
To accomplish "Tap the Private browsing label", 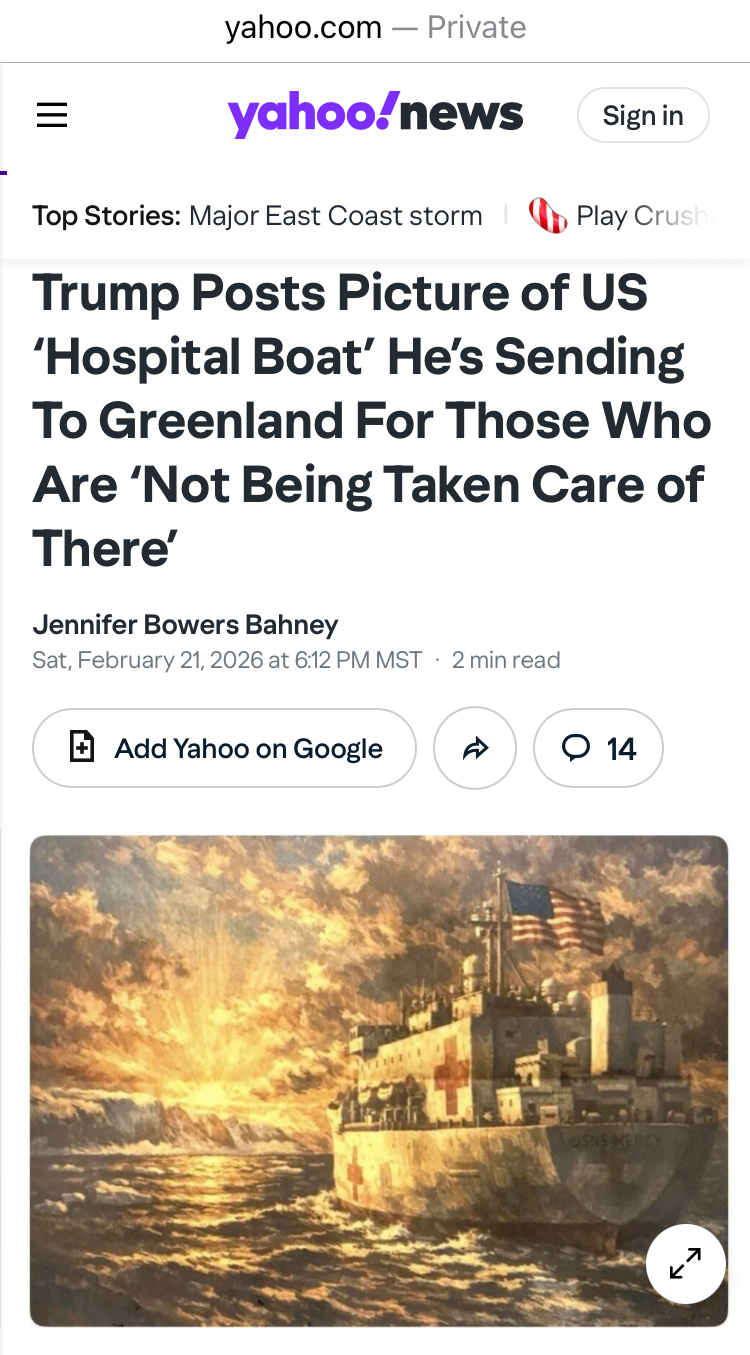I will tap(477, 28).
